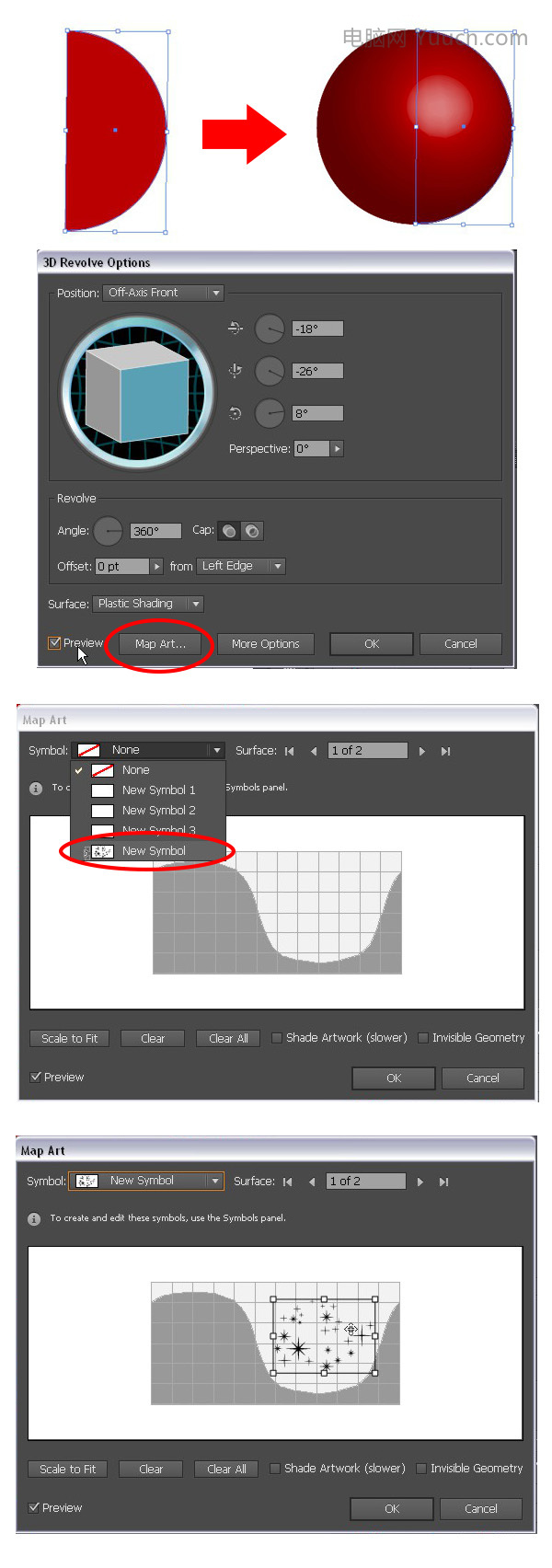Click Clear All in sparkle-symbol Map Art dialog
Viewport: 552px width, 1568px height.
coord(226,1470)
